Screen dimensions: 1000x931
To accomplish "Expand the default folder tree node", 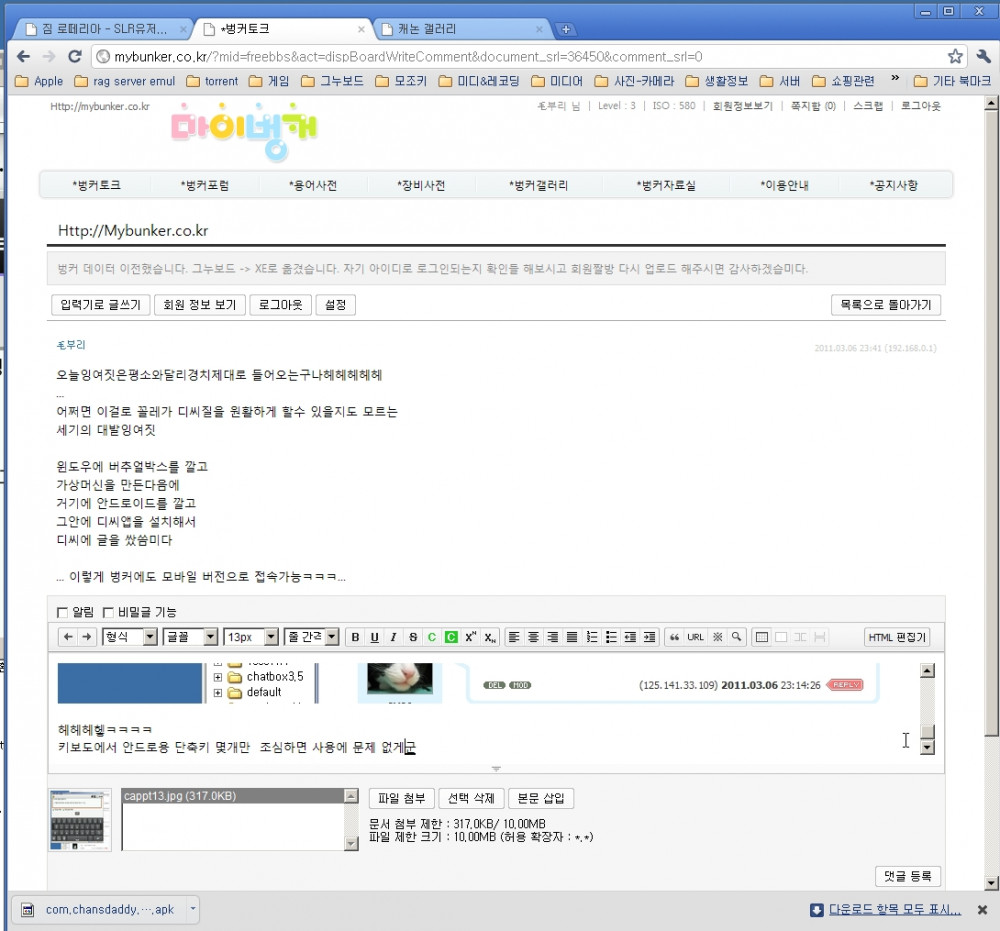I will click(x=218, y=693).
